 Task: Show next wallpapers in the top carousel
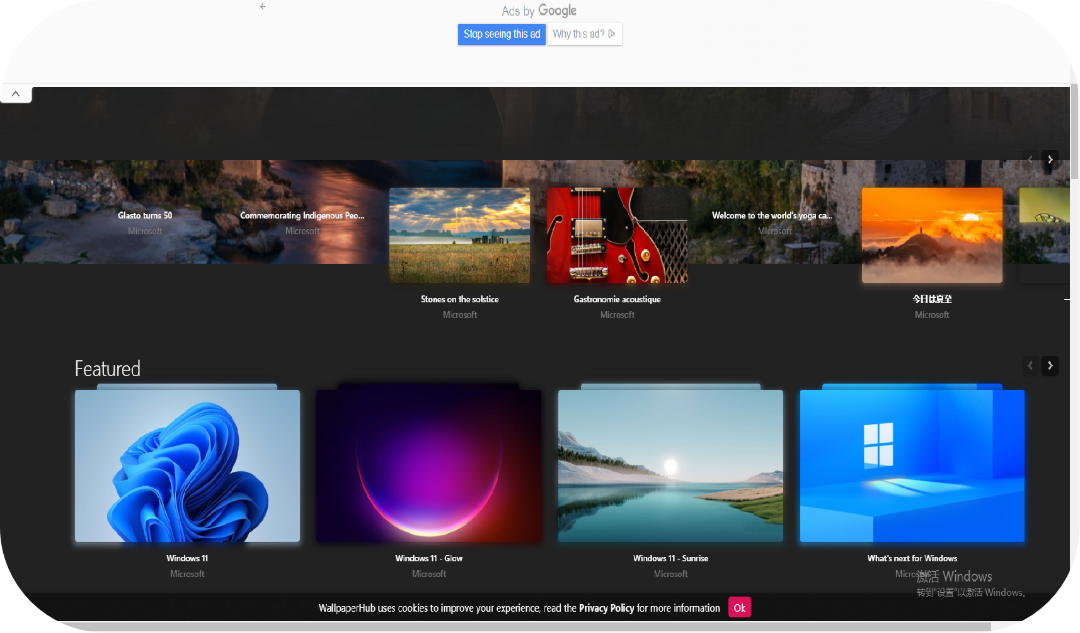click(1050, 160)
